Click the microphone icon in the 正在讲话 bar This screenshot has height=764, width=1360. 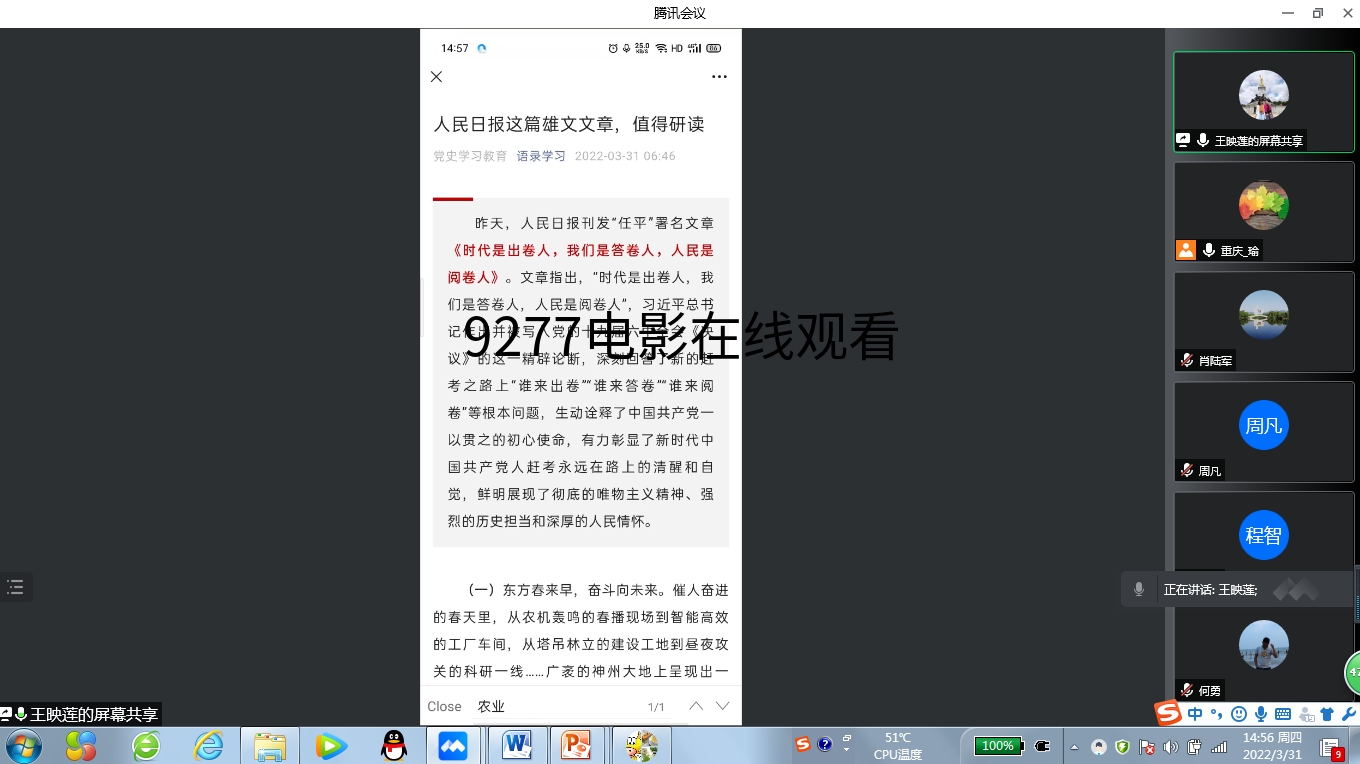1138,590
